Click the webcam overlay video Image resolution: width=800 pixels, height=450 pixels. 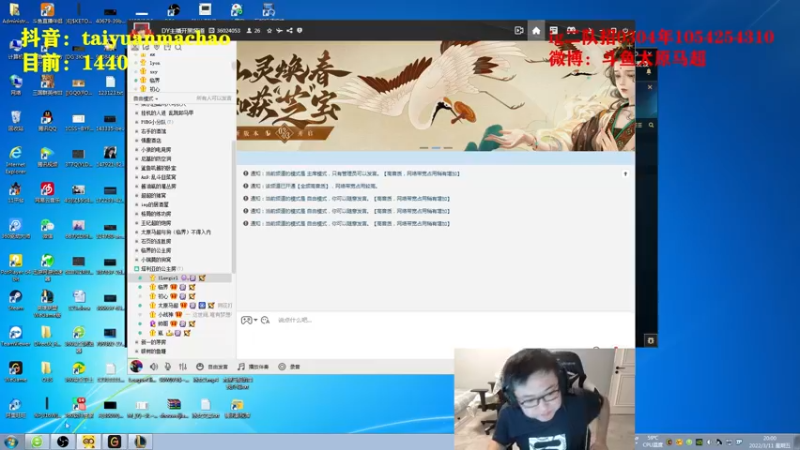tap(544, 399)
